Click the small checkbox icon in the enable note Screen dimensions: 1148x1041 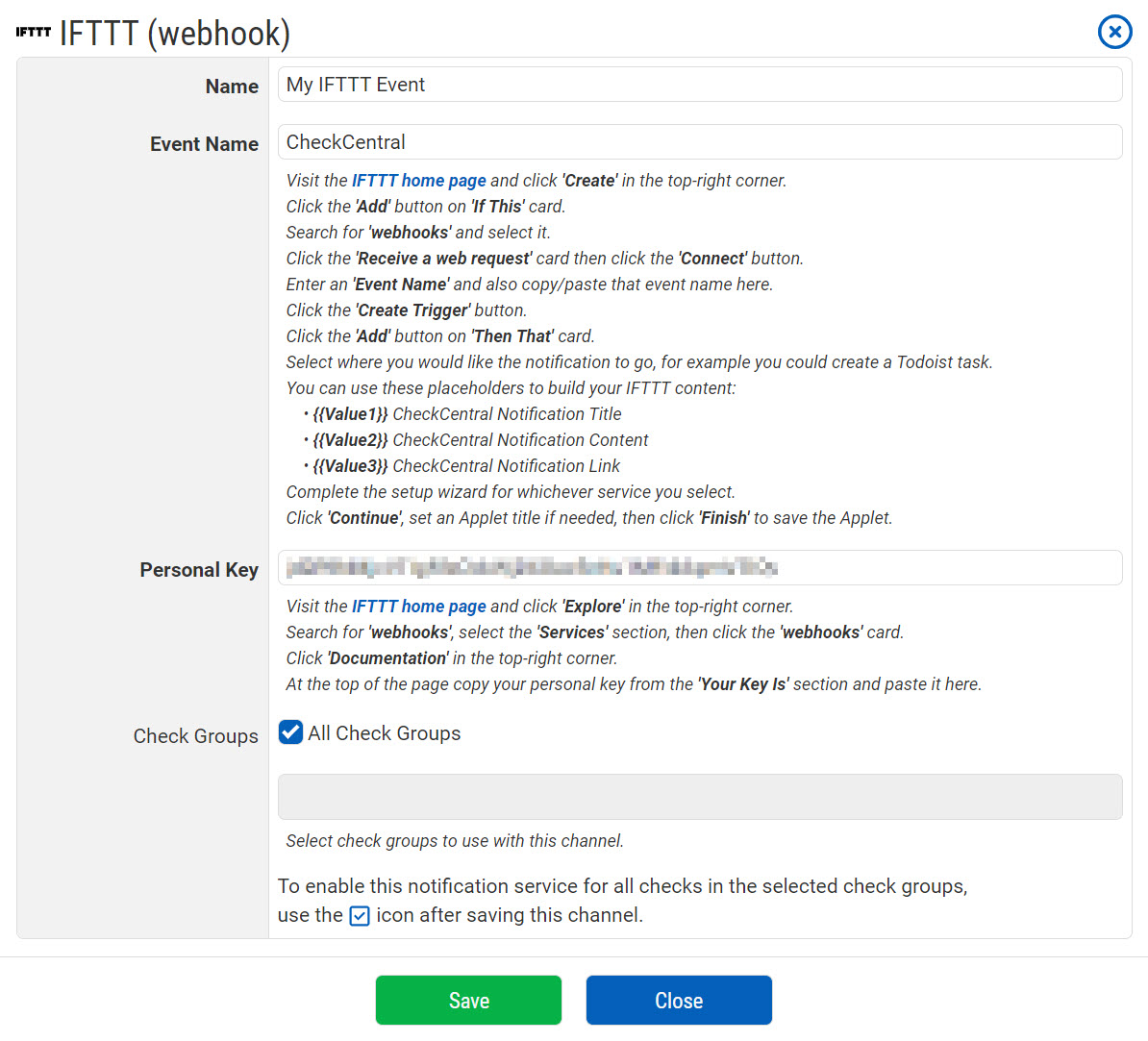(x=360, y=916)
